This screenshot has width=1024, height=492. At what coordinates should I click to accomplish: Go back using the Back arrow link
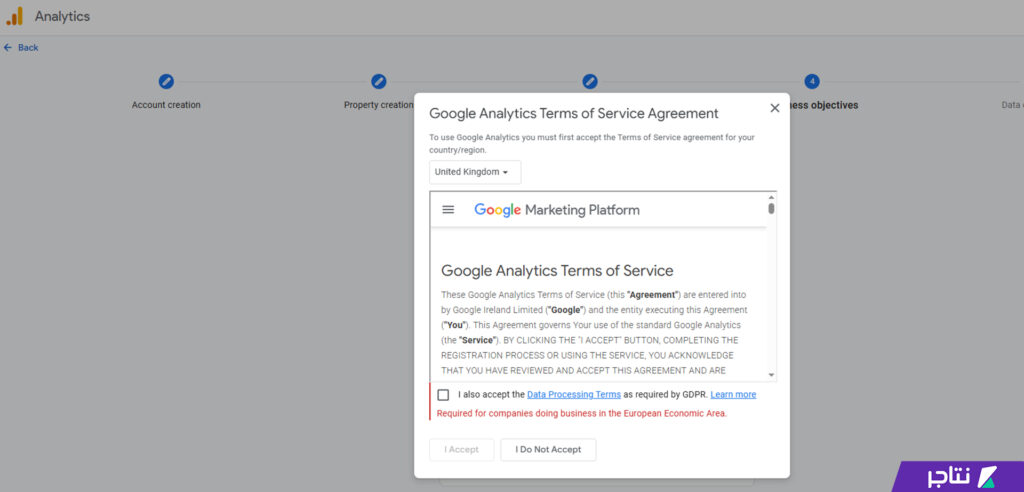click(21, 48)
